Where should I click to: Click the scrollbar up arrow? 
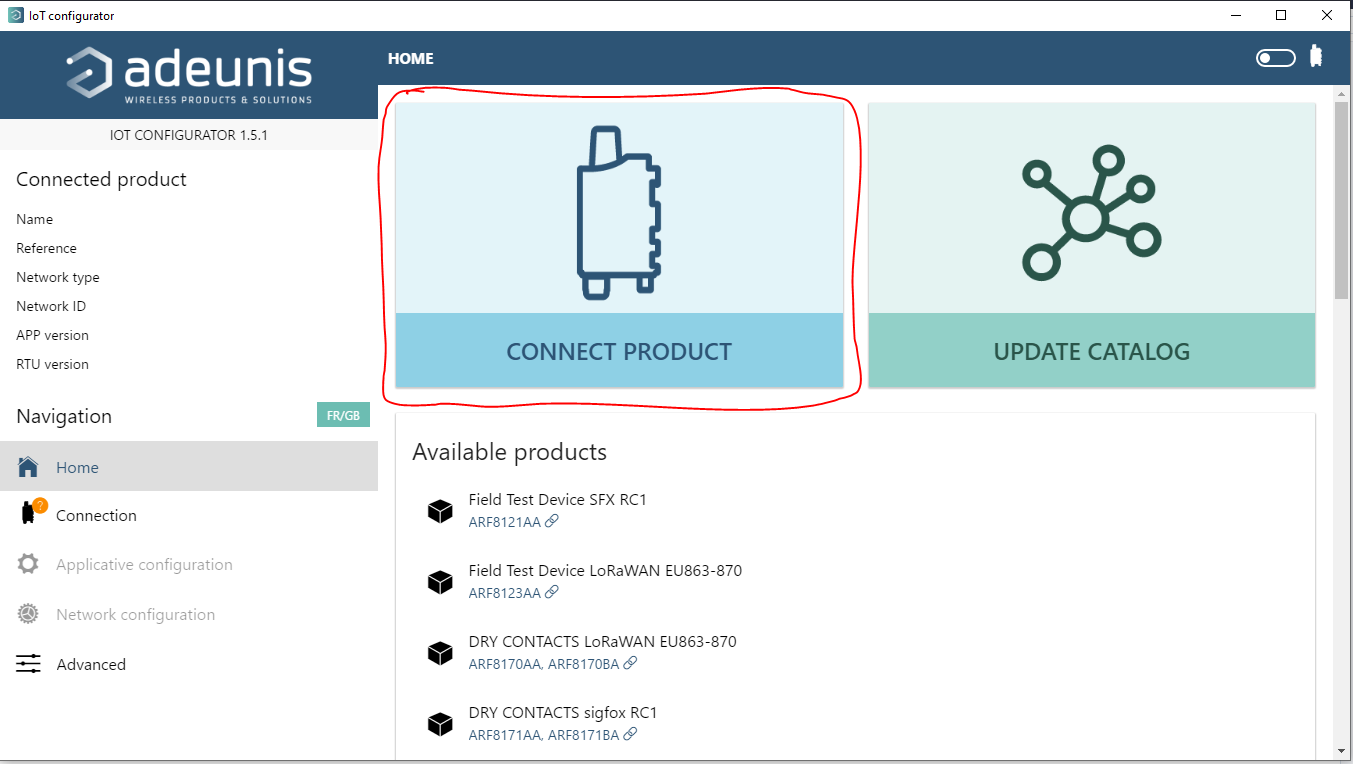[x=1341, y=94]
